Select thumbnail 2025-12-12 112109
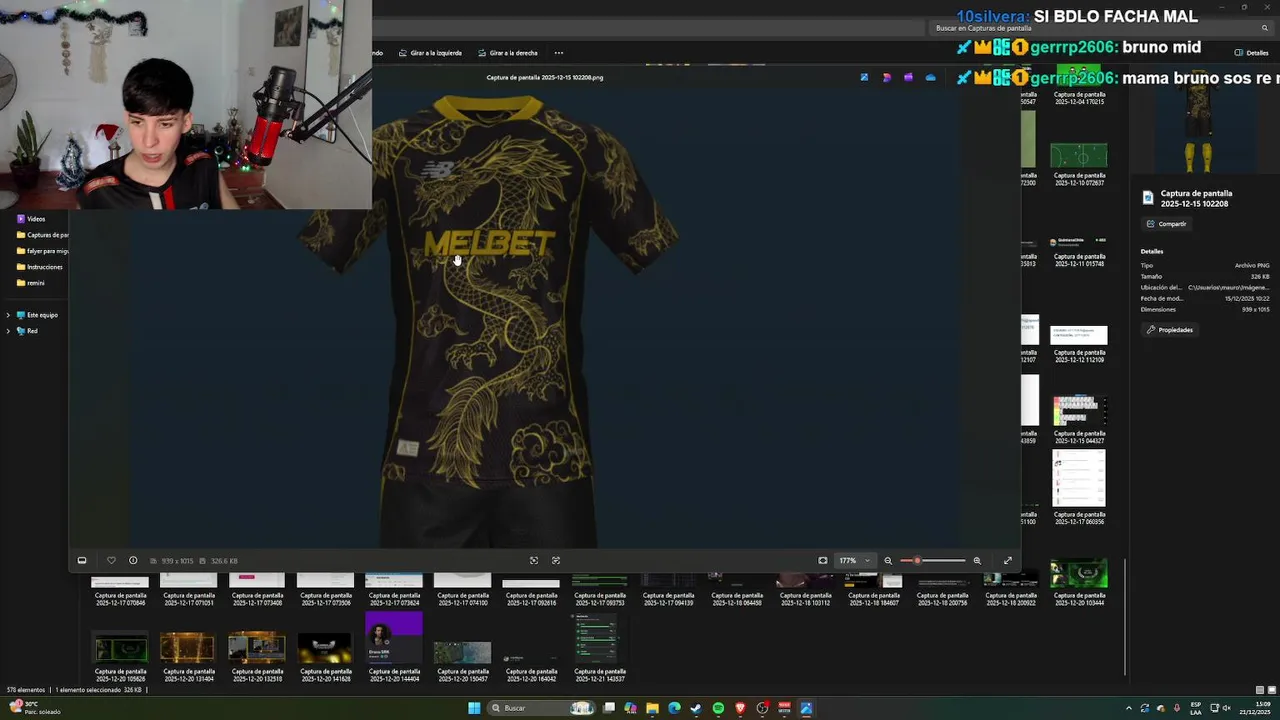Image resolution: width=1280 pixels, height=720 pixels. [x=1079, y=345]
